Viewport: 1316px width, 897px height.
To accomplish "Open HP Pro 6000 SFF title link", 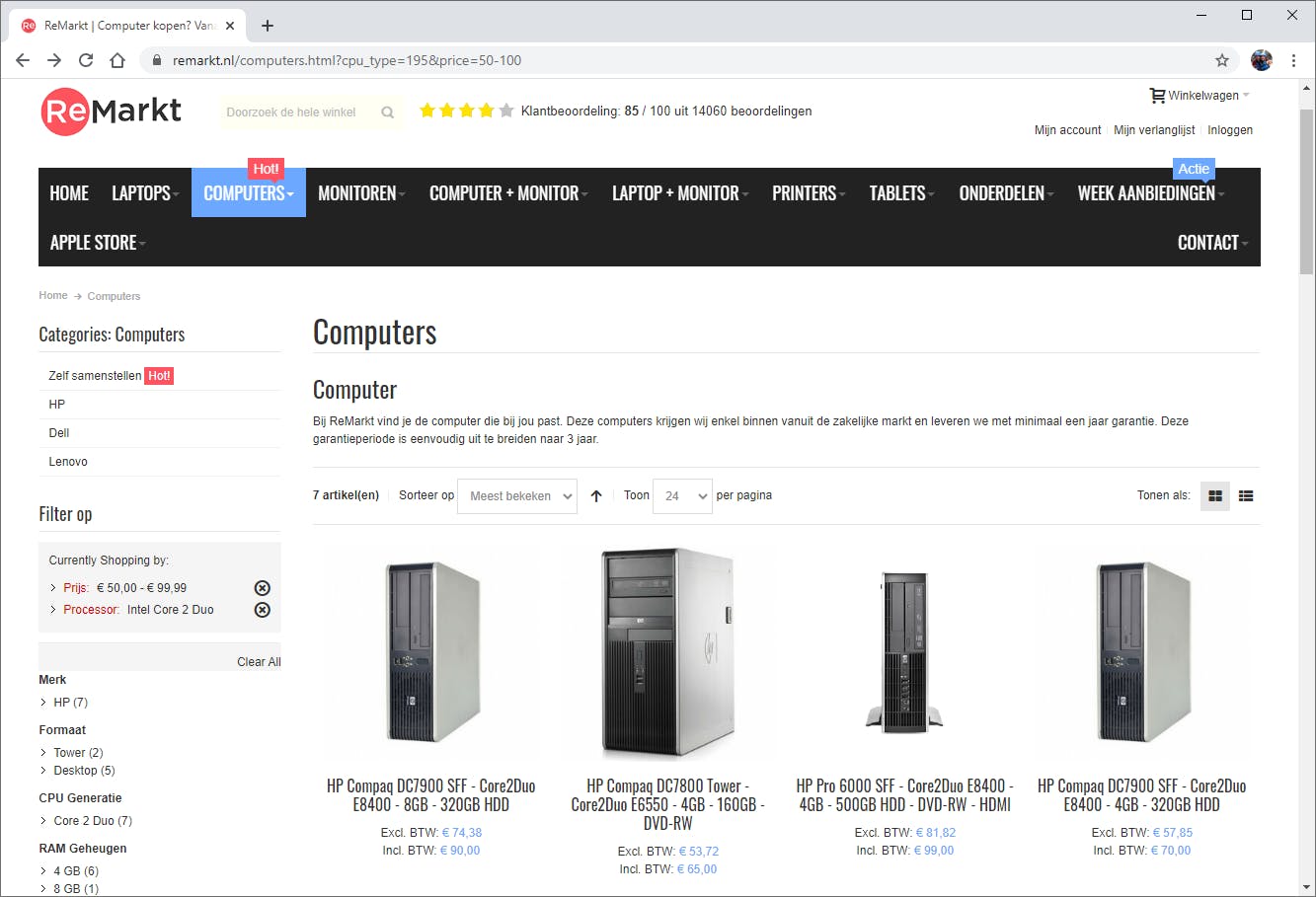I will 905,795.
